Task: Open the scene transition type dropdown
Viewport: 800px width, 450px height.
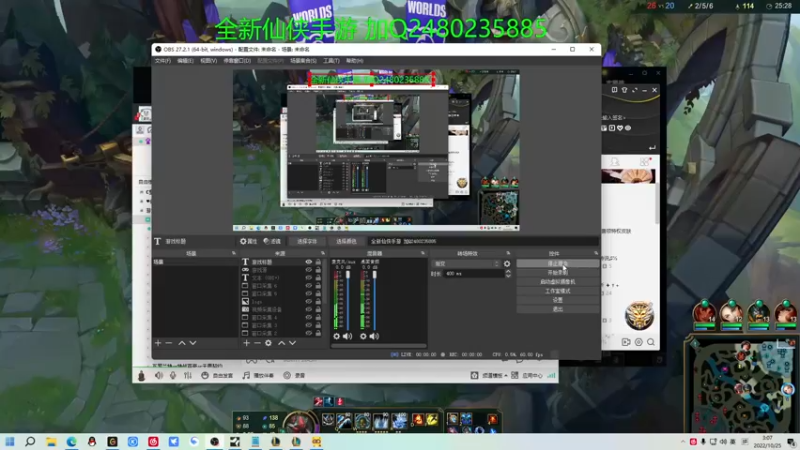Action: click(x=466, y=264)
